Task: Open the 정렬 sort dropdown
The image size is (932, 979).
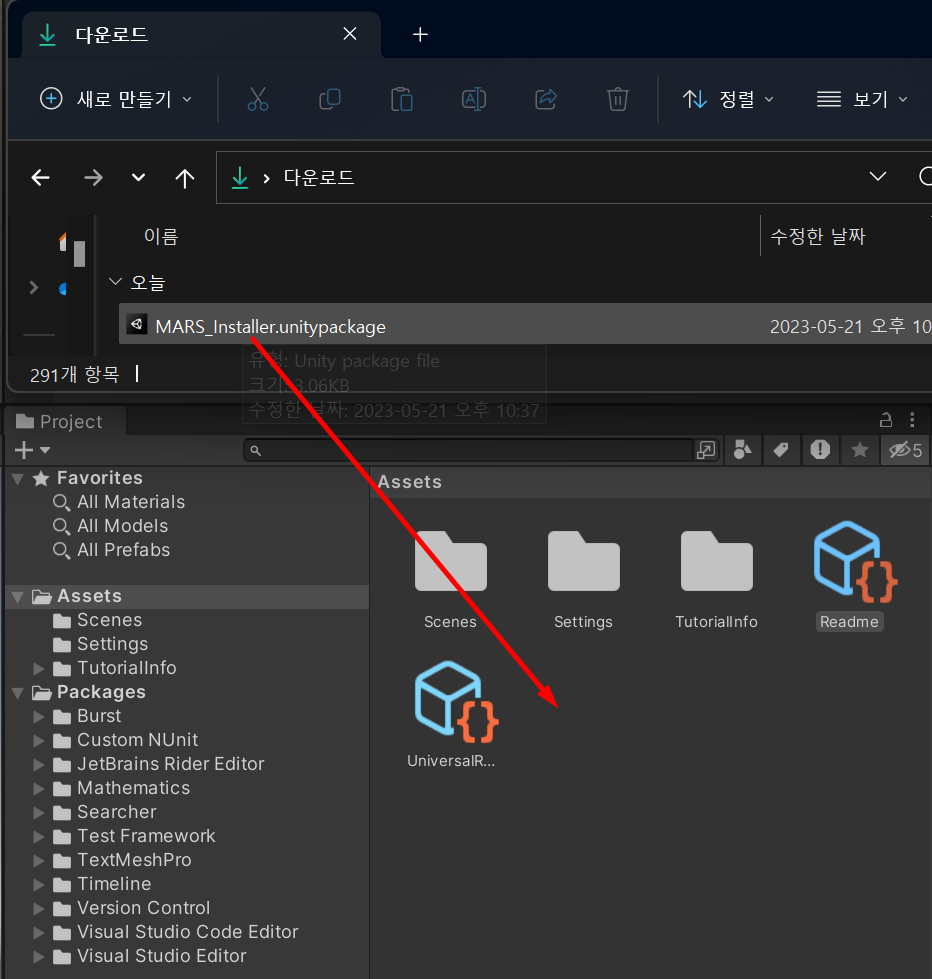Action: pos(729,99)
